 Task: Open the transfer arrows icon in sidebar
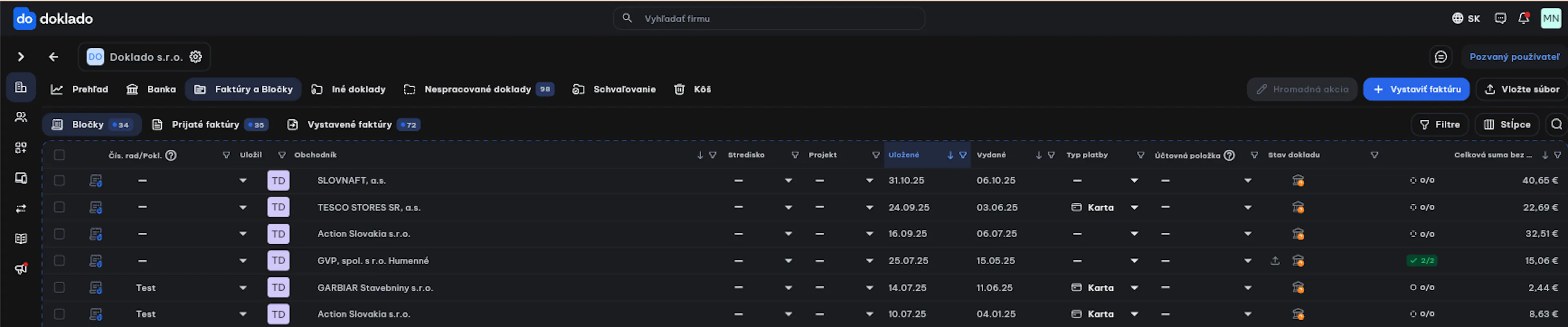pos(21,208)
